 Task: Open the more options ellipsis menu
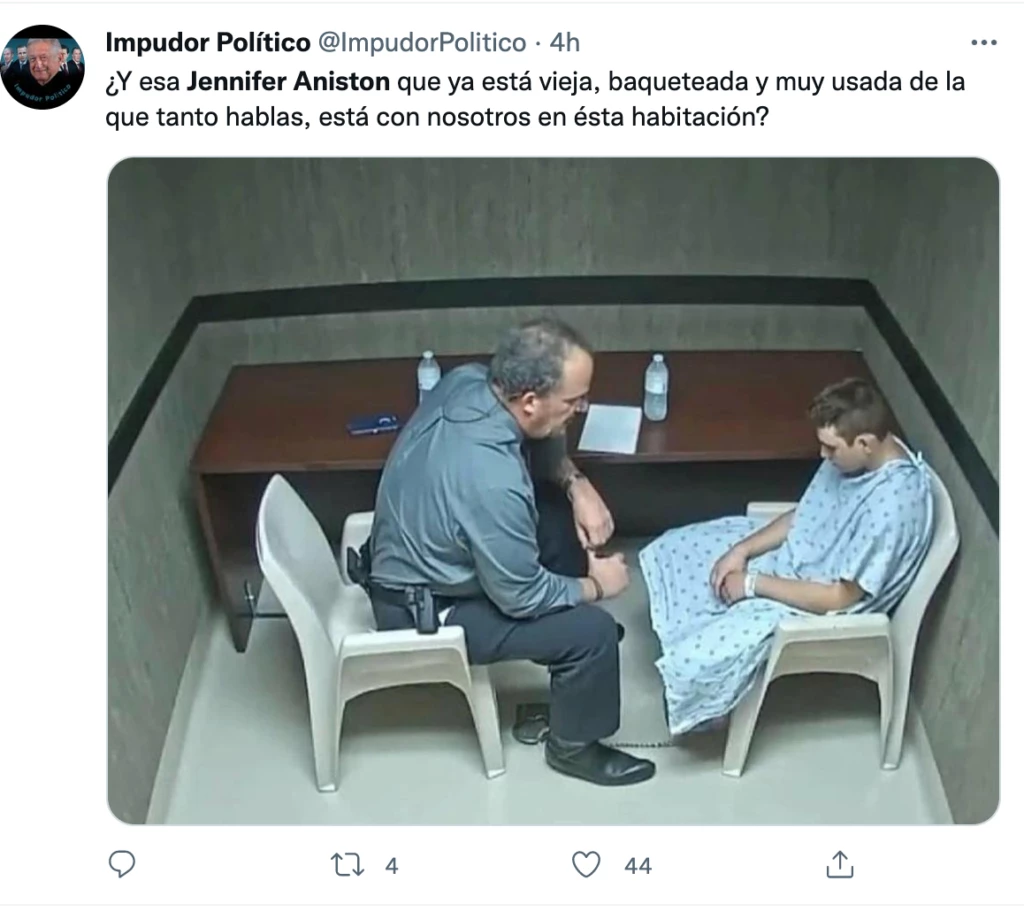coord(984,42)
